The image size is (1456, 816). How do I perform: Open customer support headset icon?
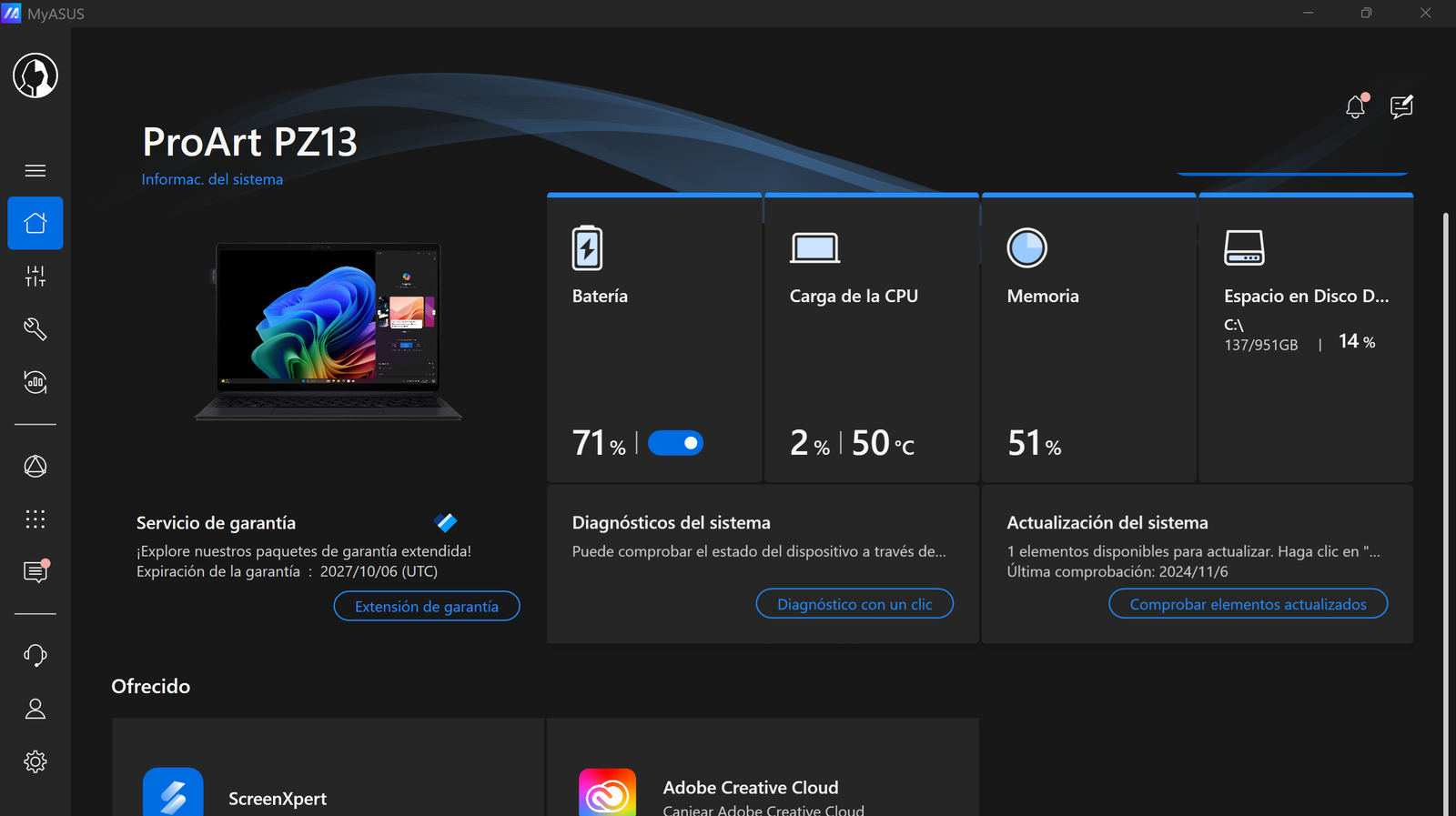[x=35, y=655]
